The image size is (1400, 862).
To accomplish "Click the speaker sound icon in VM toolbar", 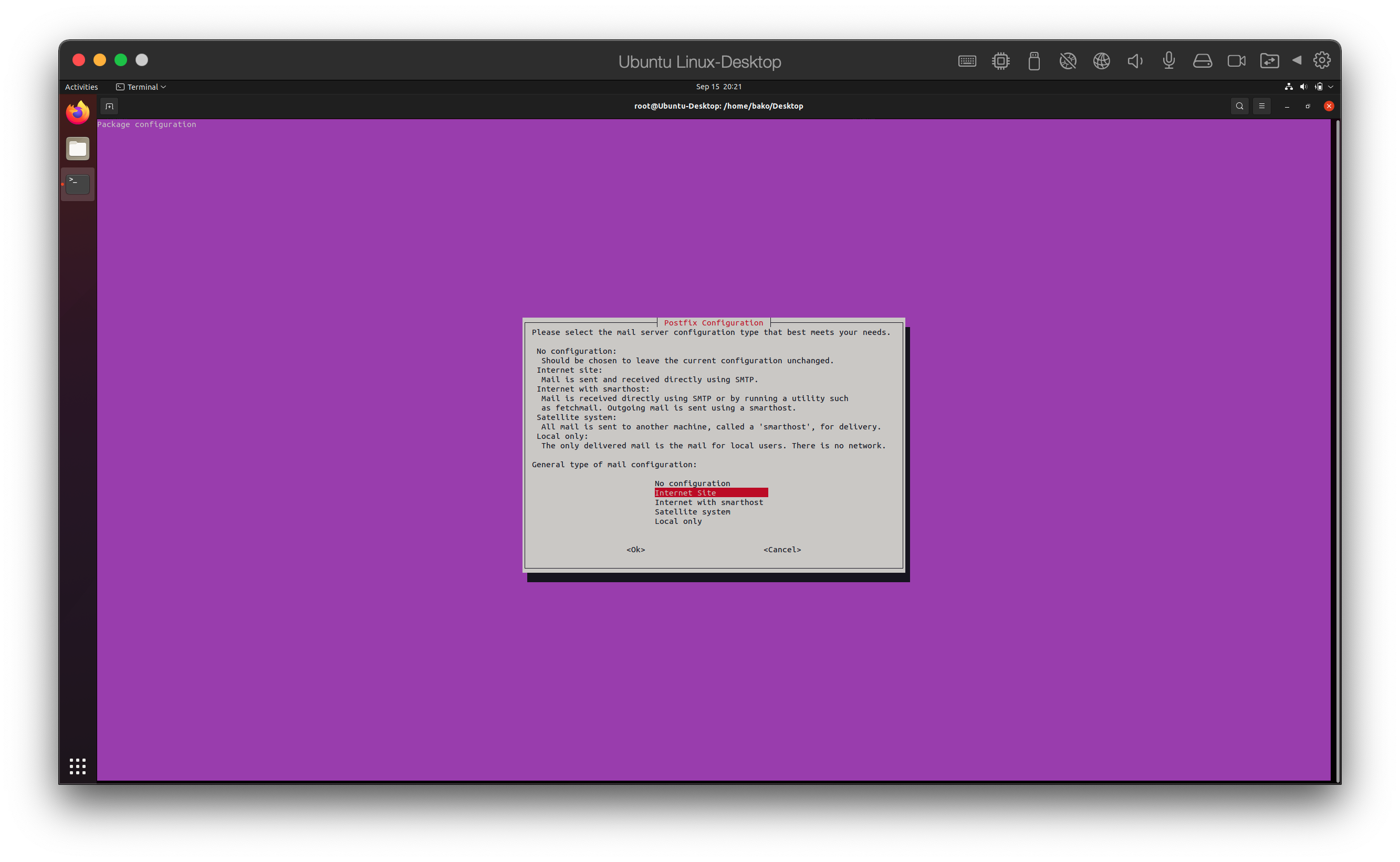I will coord(1135,61).
